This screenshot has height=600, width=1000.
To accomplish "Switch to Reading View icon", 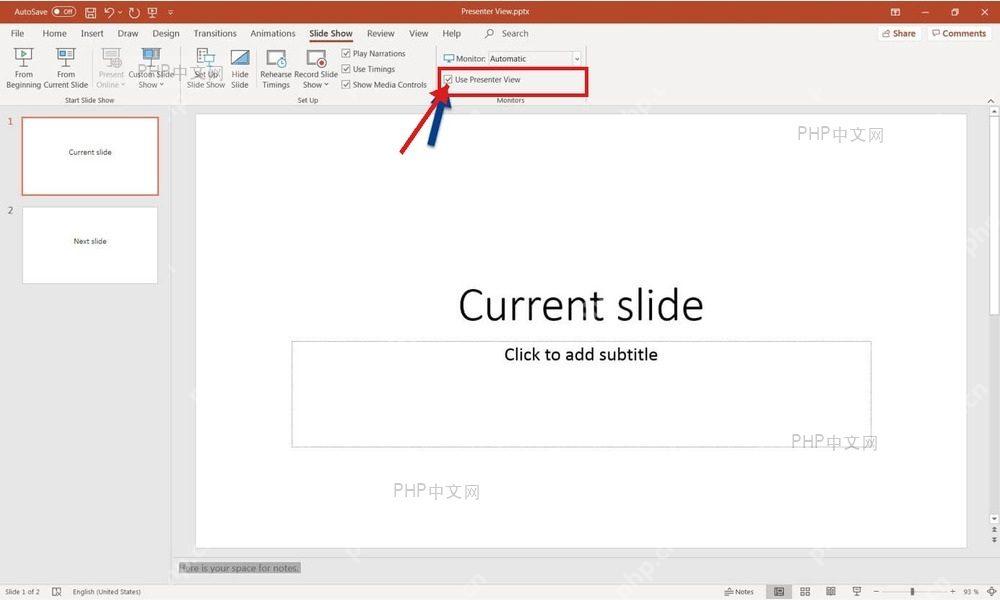I will [830, 592].
